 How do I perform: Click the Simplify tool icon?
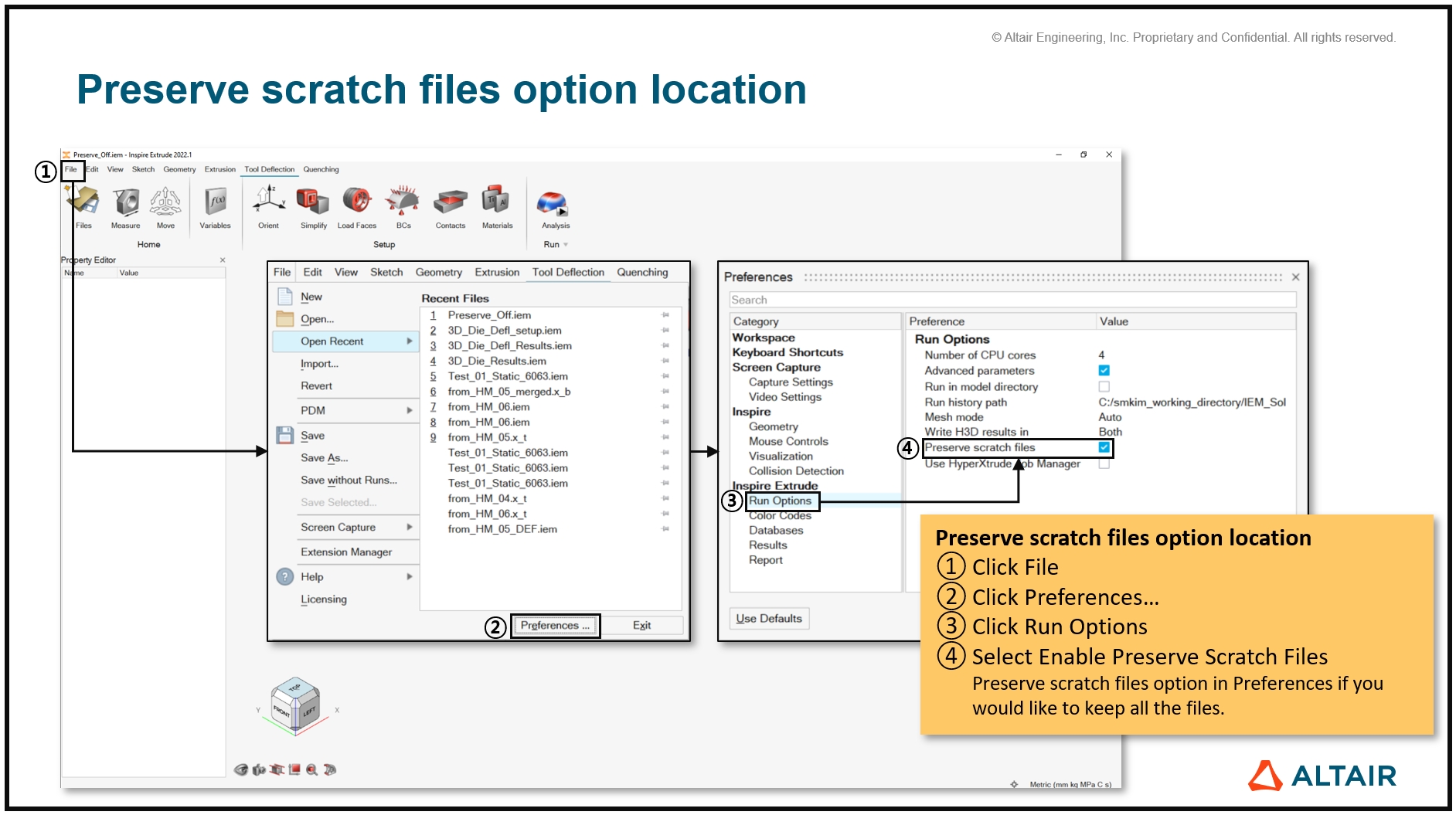(x=313, y=201)
